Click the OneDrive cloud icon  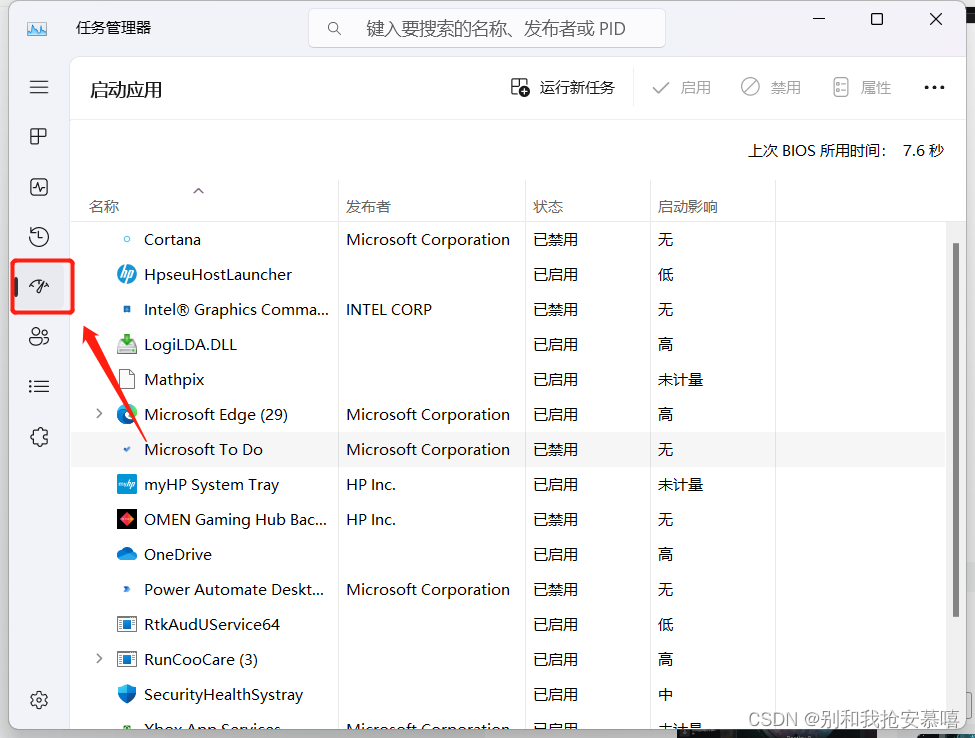point(127,554)
